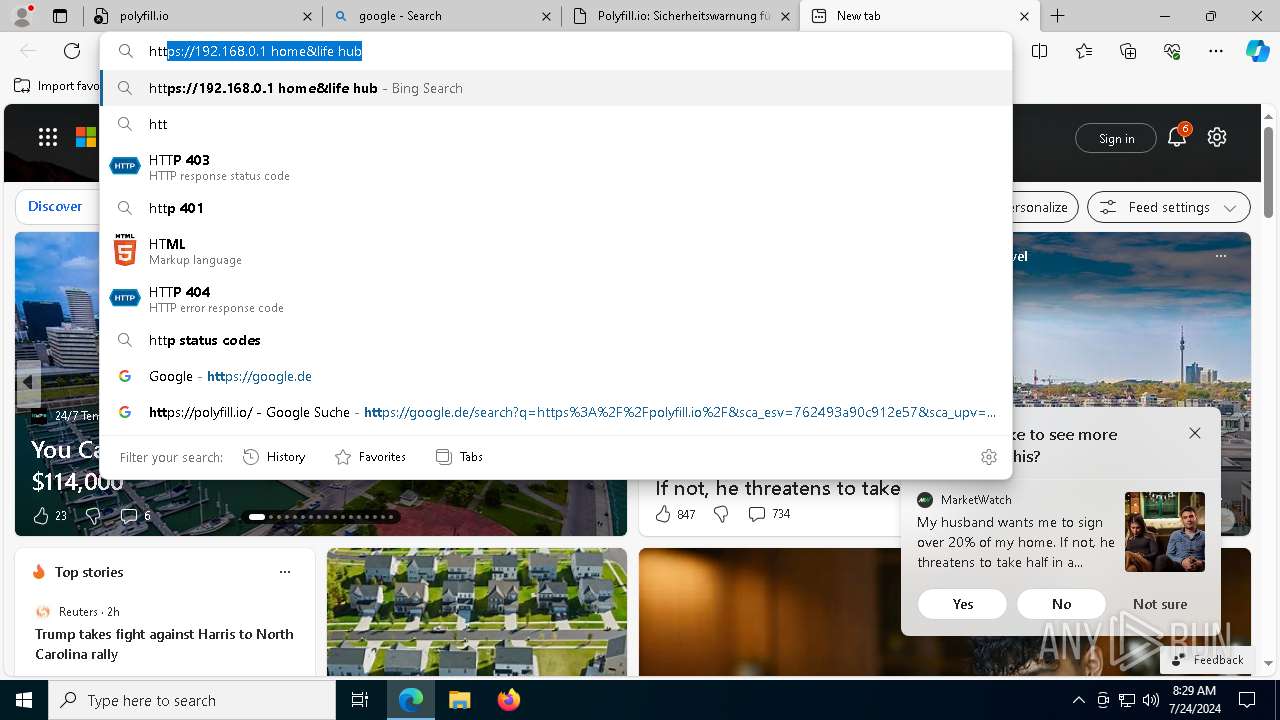Click the Microsoft logo on the page
Image resolution: width=1280 pixels, height=720 pixels.
[86, 138]
